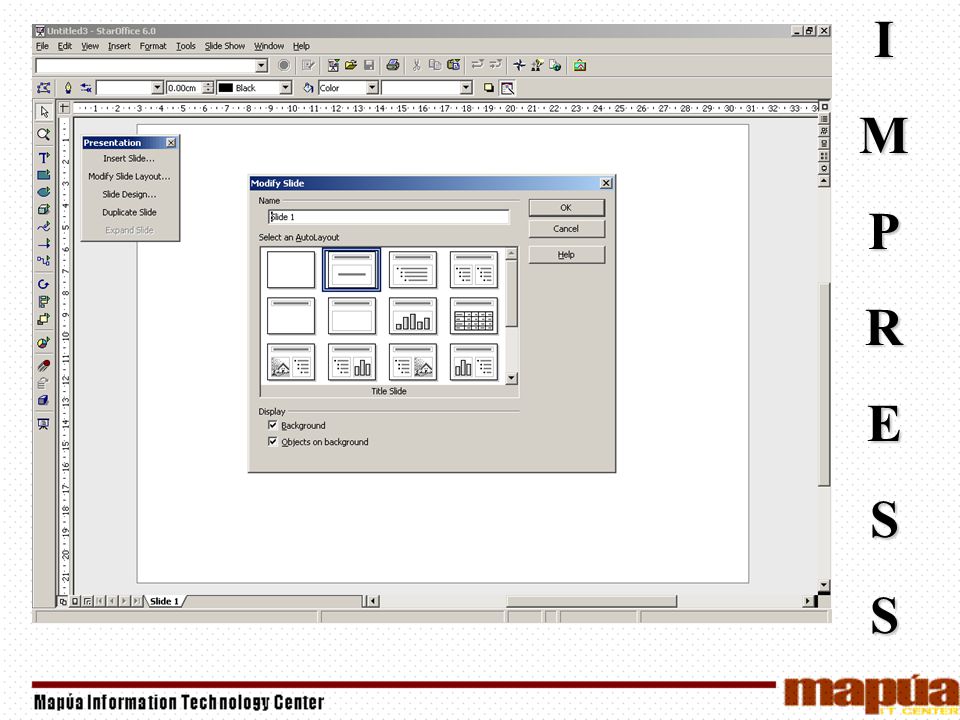Image resolution: width=960 pixels, height=720 pixels.
Task: Click in the slide Name input field
Action: click(x=389, y=217)
